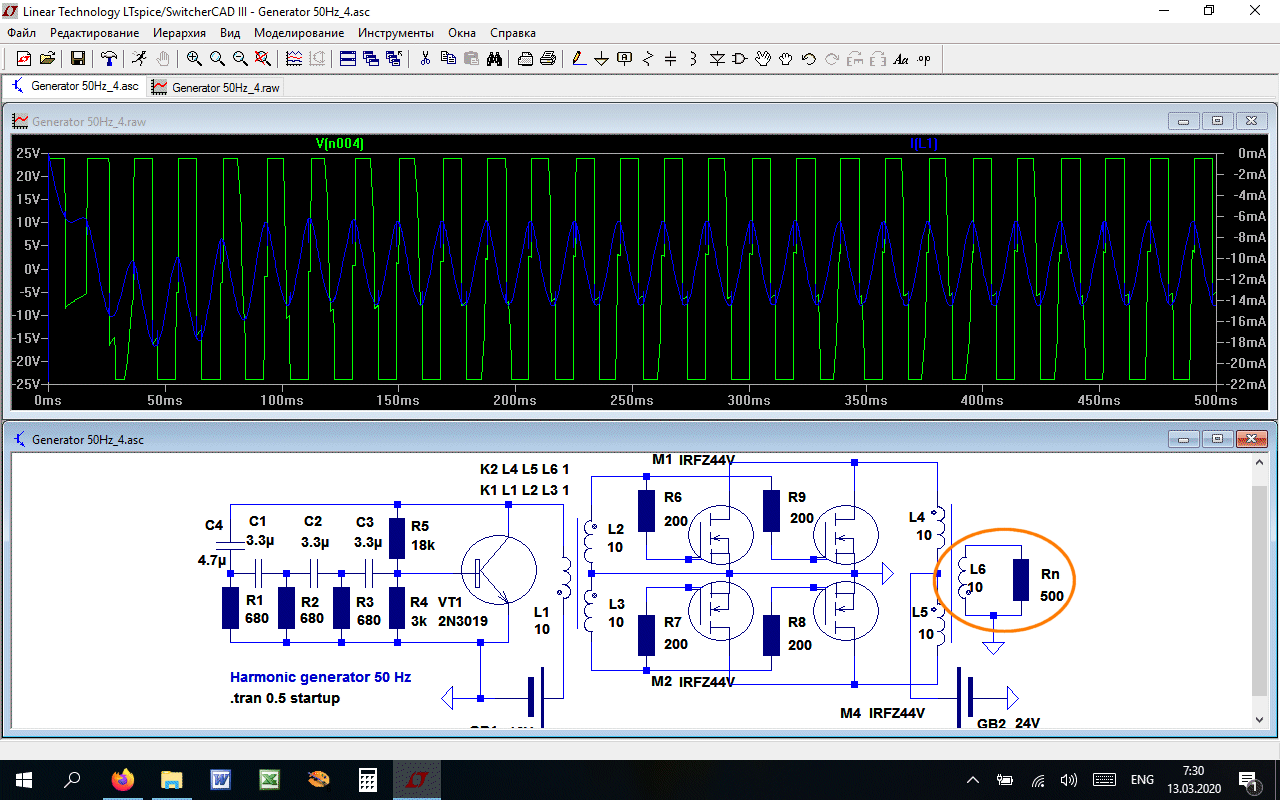
Task: Click the Tile Windows Horizontally icon
Action: 347,59
